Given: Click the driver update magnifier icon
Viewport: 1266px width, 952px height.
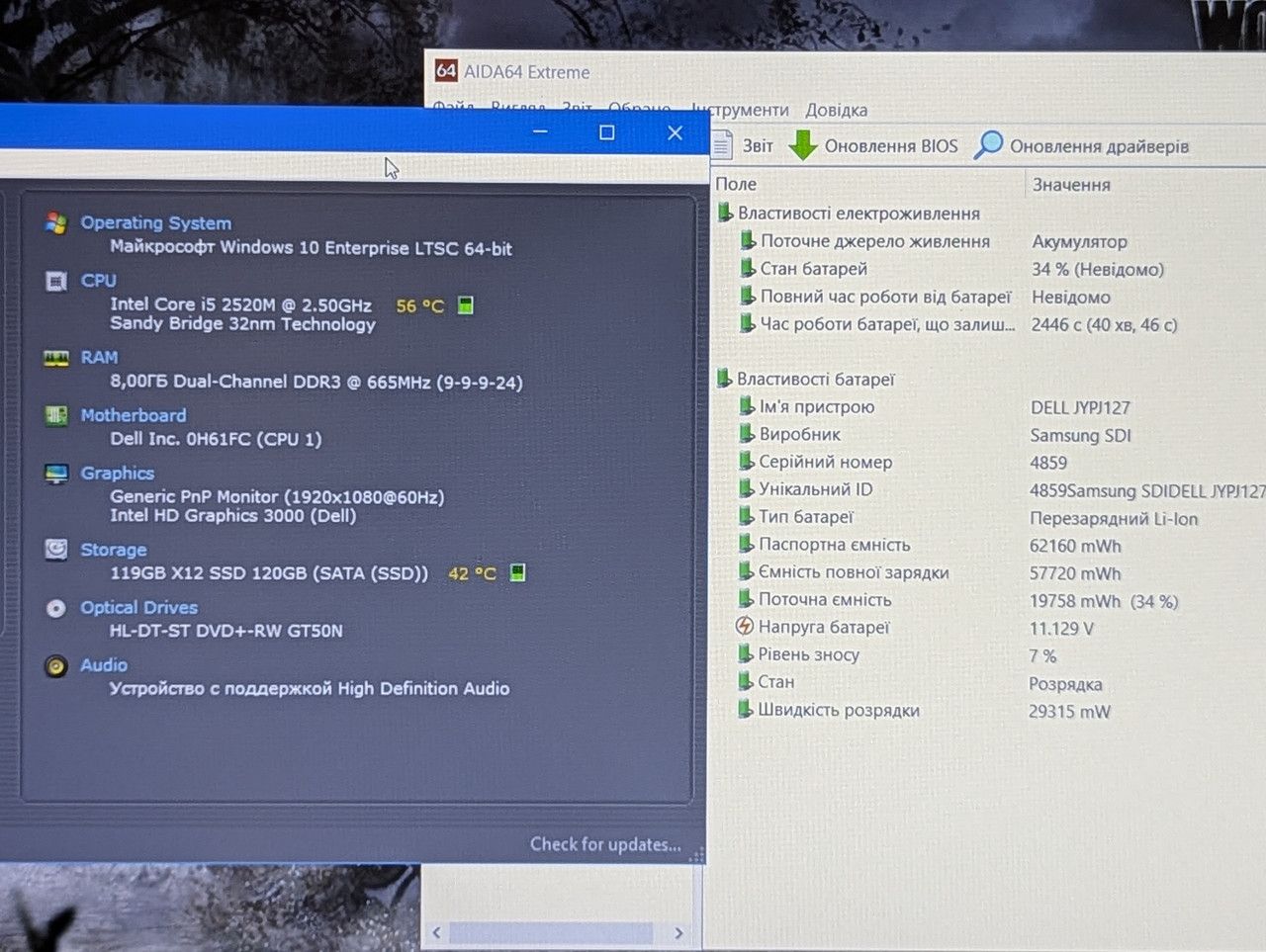Looking at the screenshot, I should tap(988, 145).
